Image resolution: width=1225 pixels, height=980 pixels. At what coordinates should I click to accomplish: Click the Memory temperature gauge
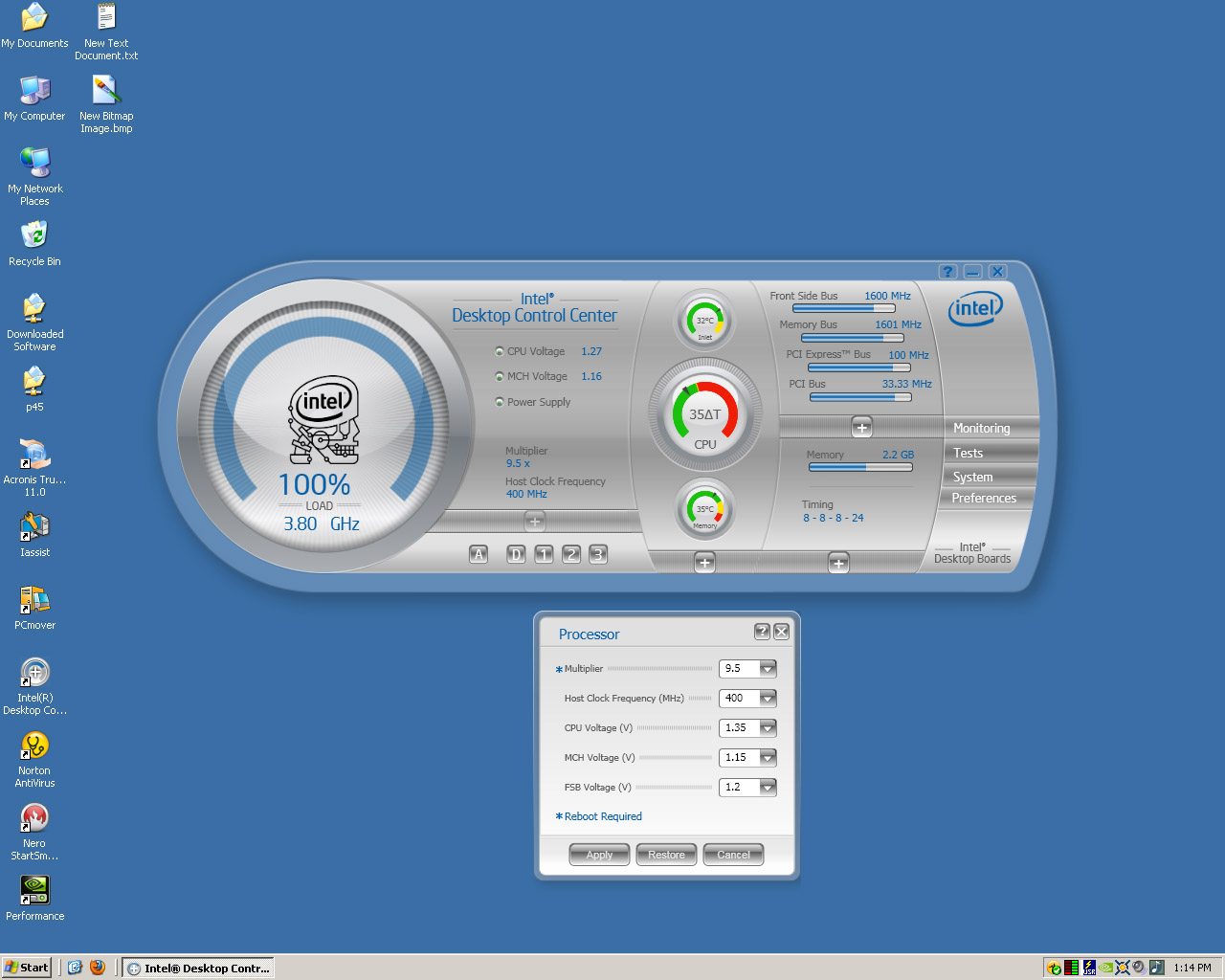705,510
